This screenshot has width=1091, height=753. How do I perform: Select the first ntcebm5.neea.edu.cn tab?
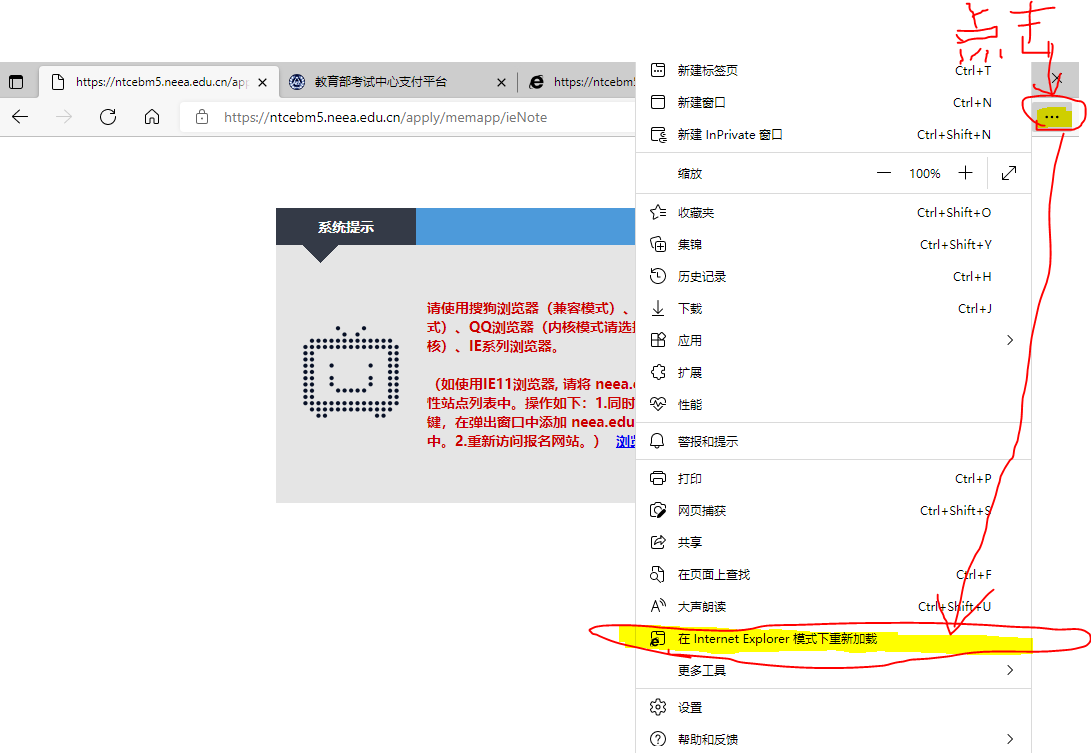(159, 82)
